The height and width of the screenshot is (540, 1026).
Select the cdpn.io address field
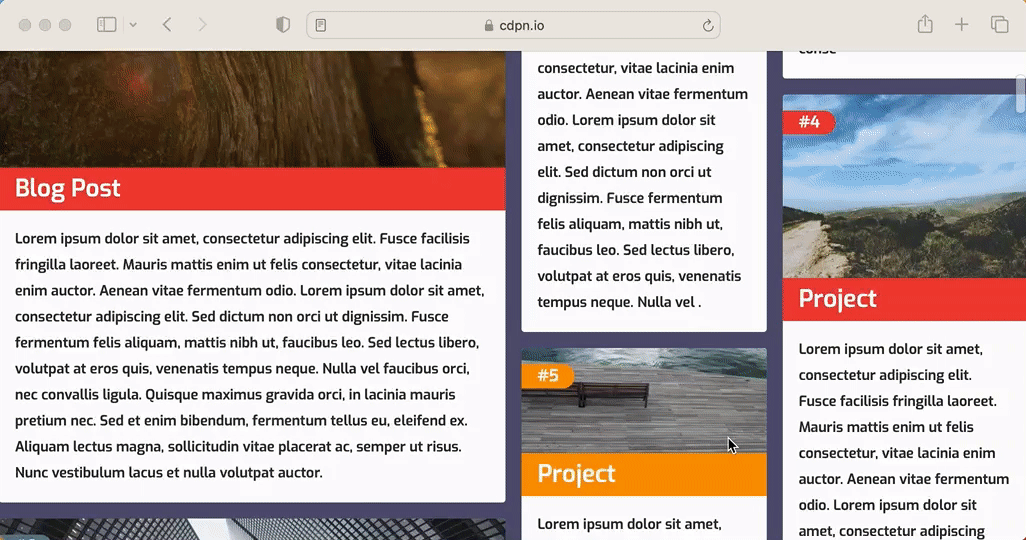[514, 26]
